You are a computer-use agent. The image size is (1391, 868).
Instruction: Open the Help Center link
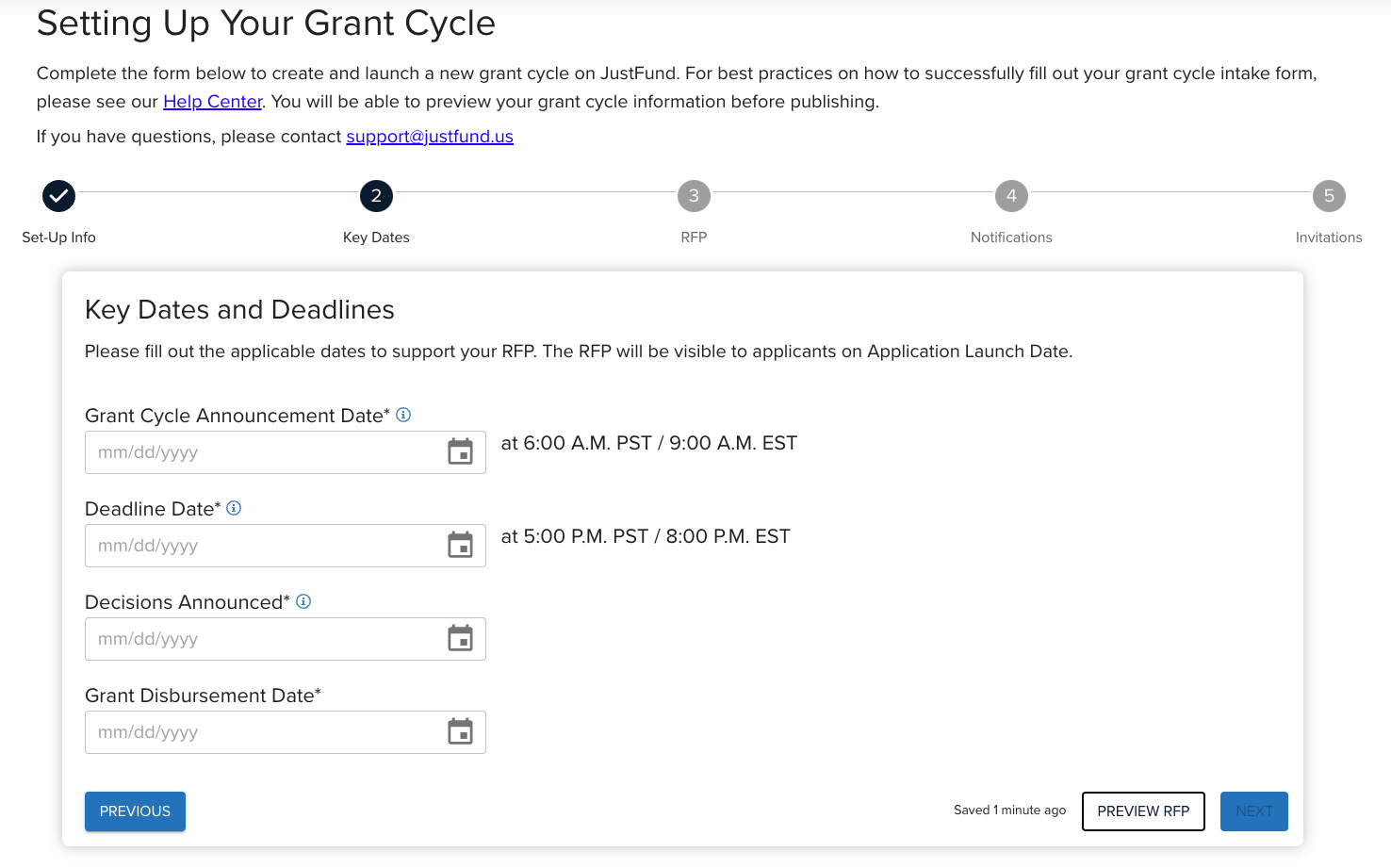212,102
